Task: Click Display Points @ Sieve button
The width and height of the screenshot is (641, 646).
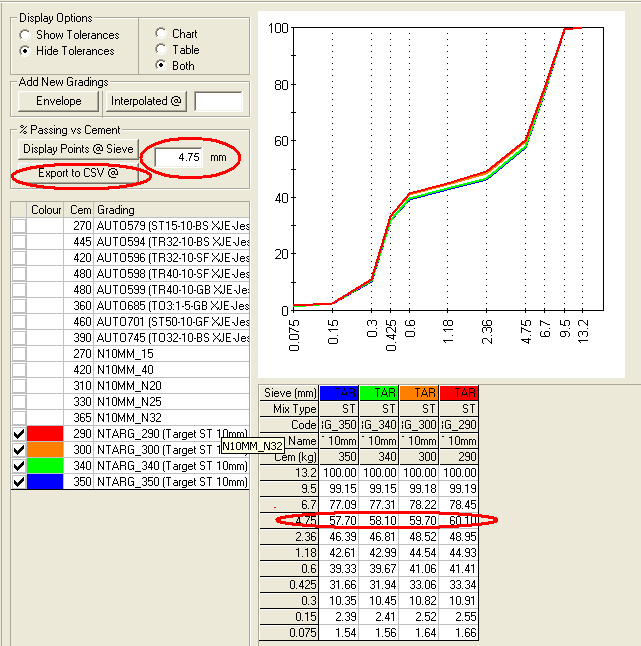Action: [77, 149]
